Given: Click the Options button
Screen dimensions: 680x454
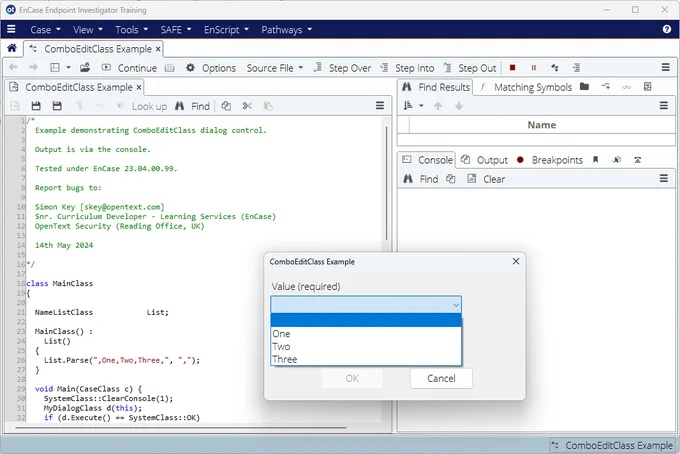Looking at the screenshot, I should (x=219, y=68).
